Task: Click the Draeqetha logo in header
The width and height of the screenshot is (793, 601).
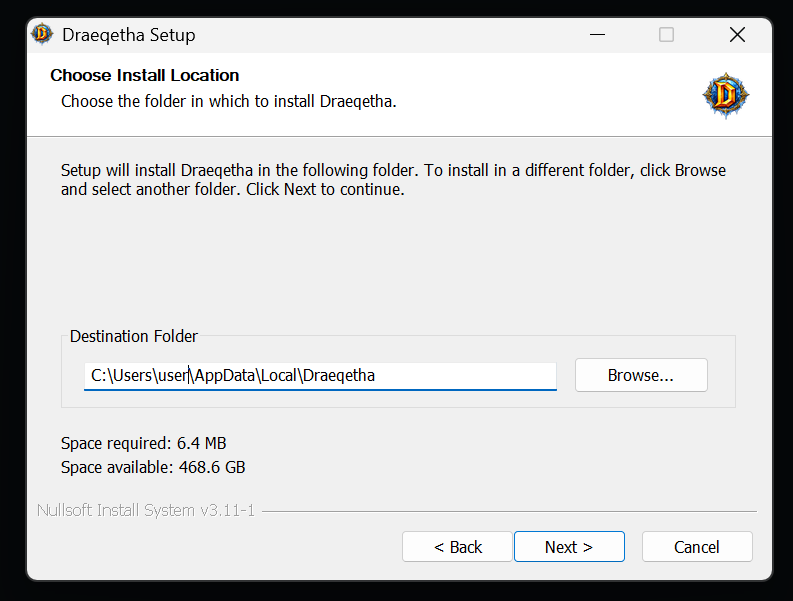Action: 726,95
